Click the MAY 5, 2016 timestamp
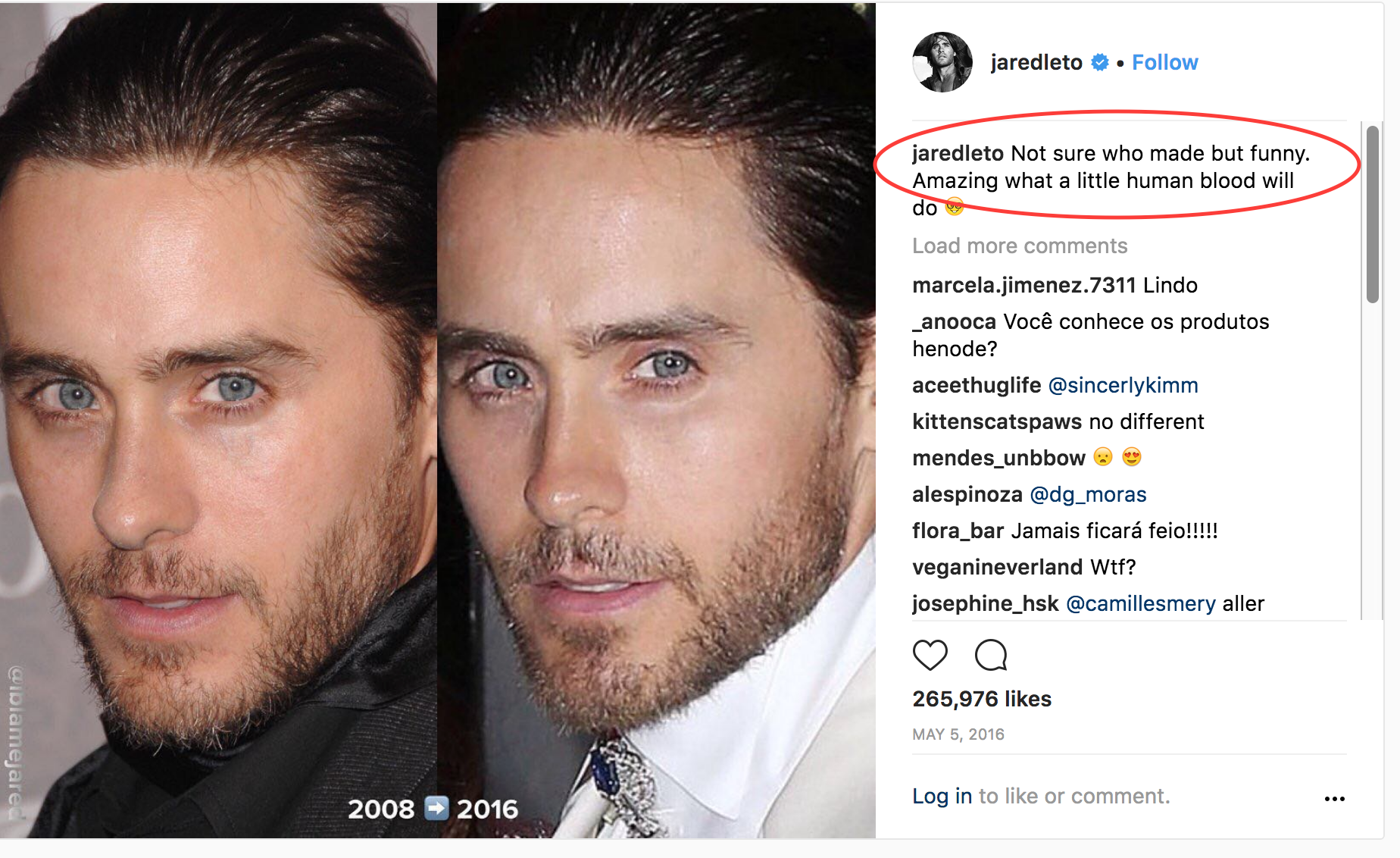Image resolution: width=1400 pixels, height=858 pixels. (958, 734)
